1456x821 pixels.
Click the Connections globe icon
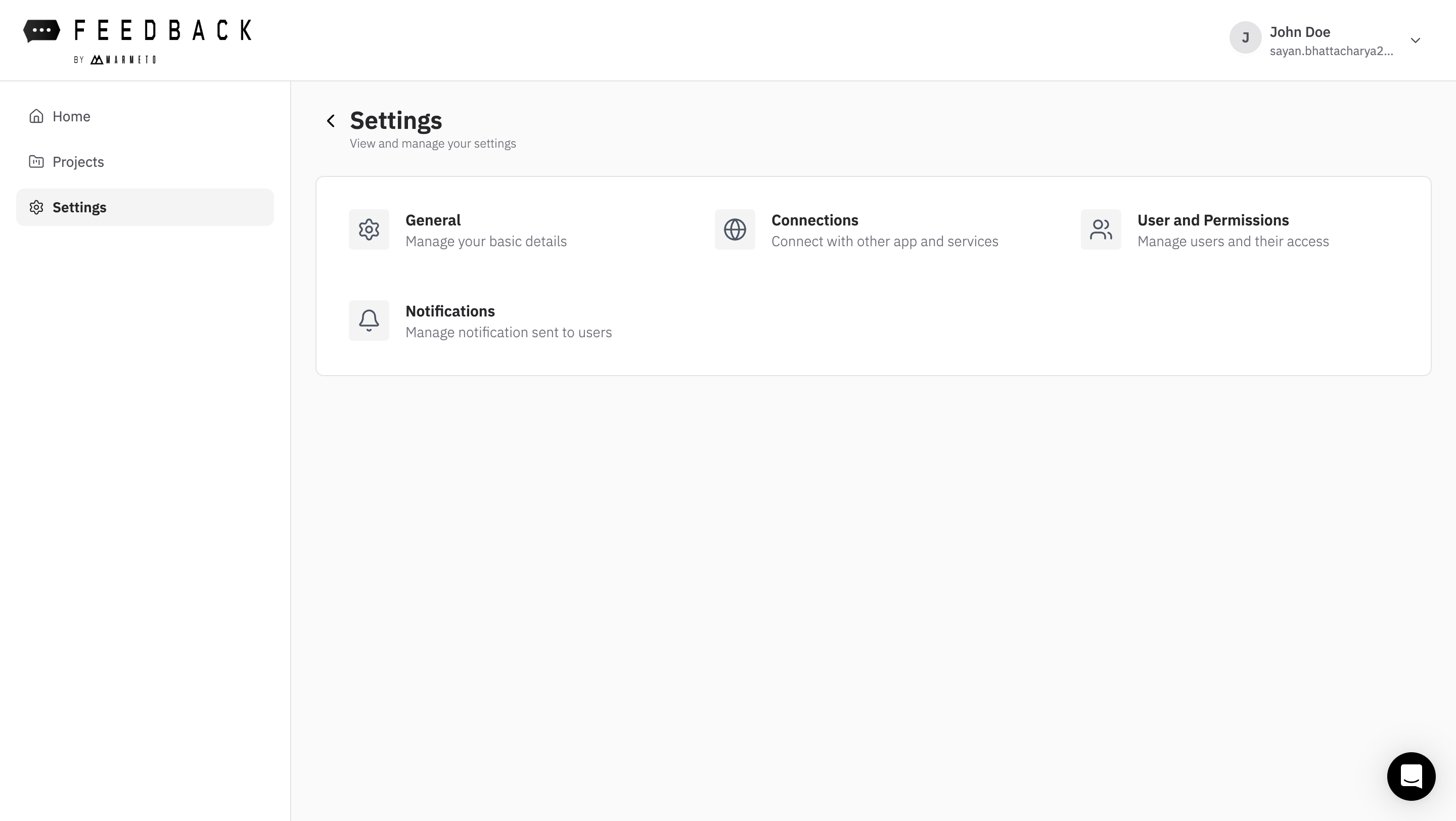click(x=735, y=230)
